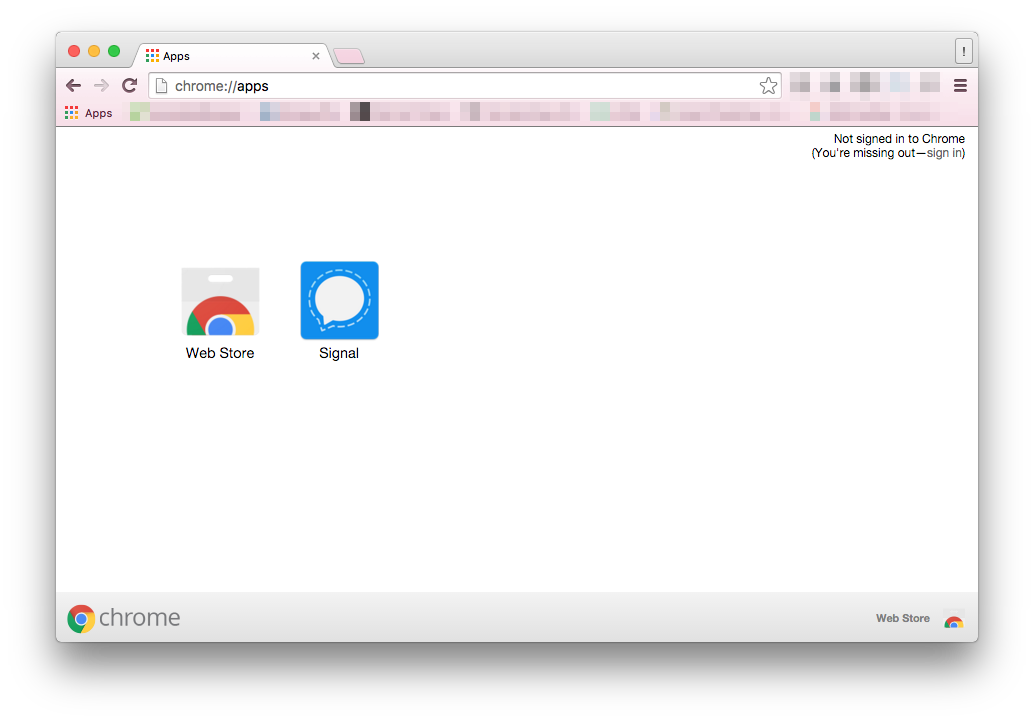1034x722 pixels.
Task: Click the exclamation mark button in the title bar
Action: 963,51
